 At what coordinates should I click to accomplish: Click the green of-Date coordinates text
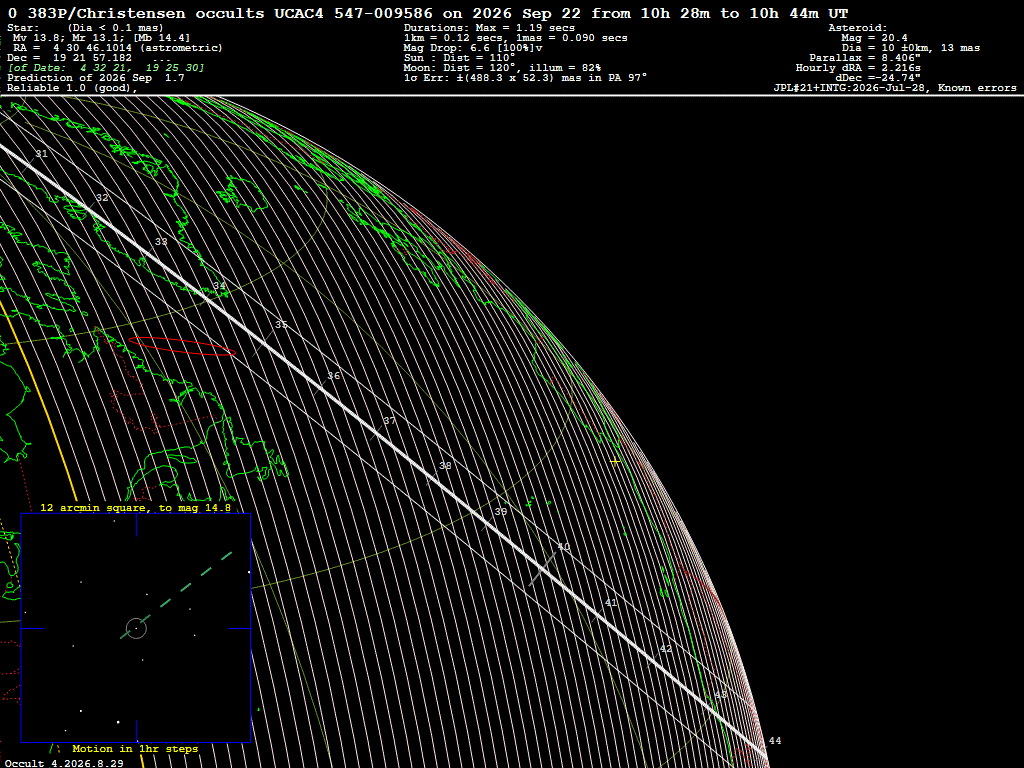pos(106,68)
